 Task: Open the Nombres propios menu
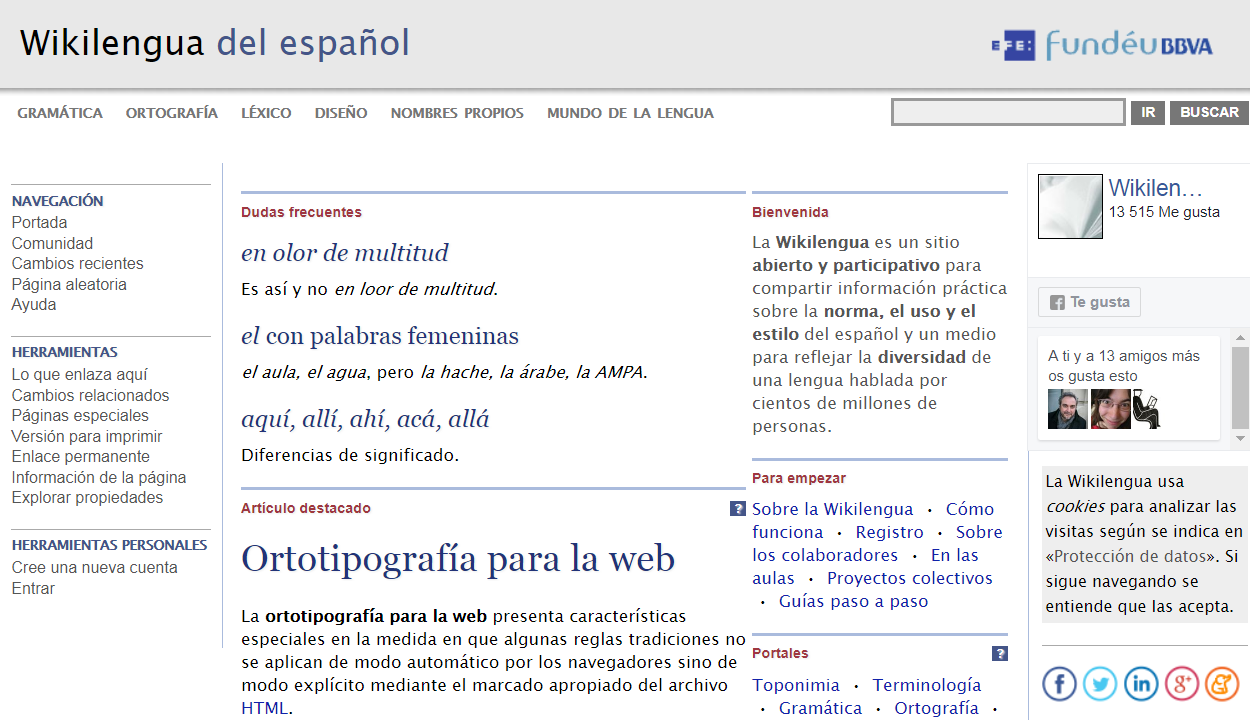pos(457,113)
